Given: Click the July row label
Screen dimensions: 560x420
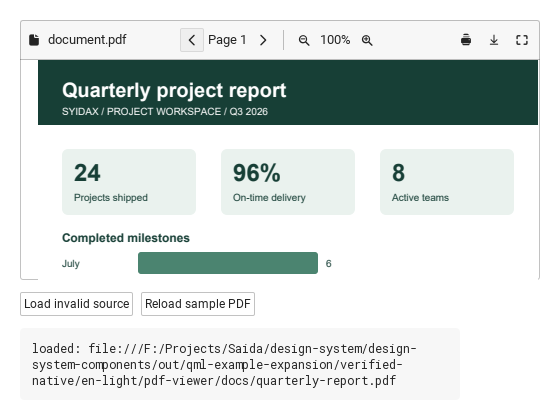Looking at the screenshot, I should 71,264.
